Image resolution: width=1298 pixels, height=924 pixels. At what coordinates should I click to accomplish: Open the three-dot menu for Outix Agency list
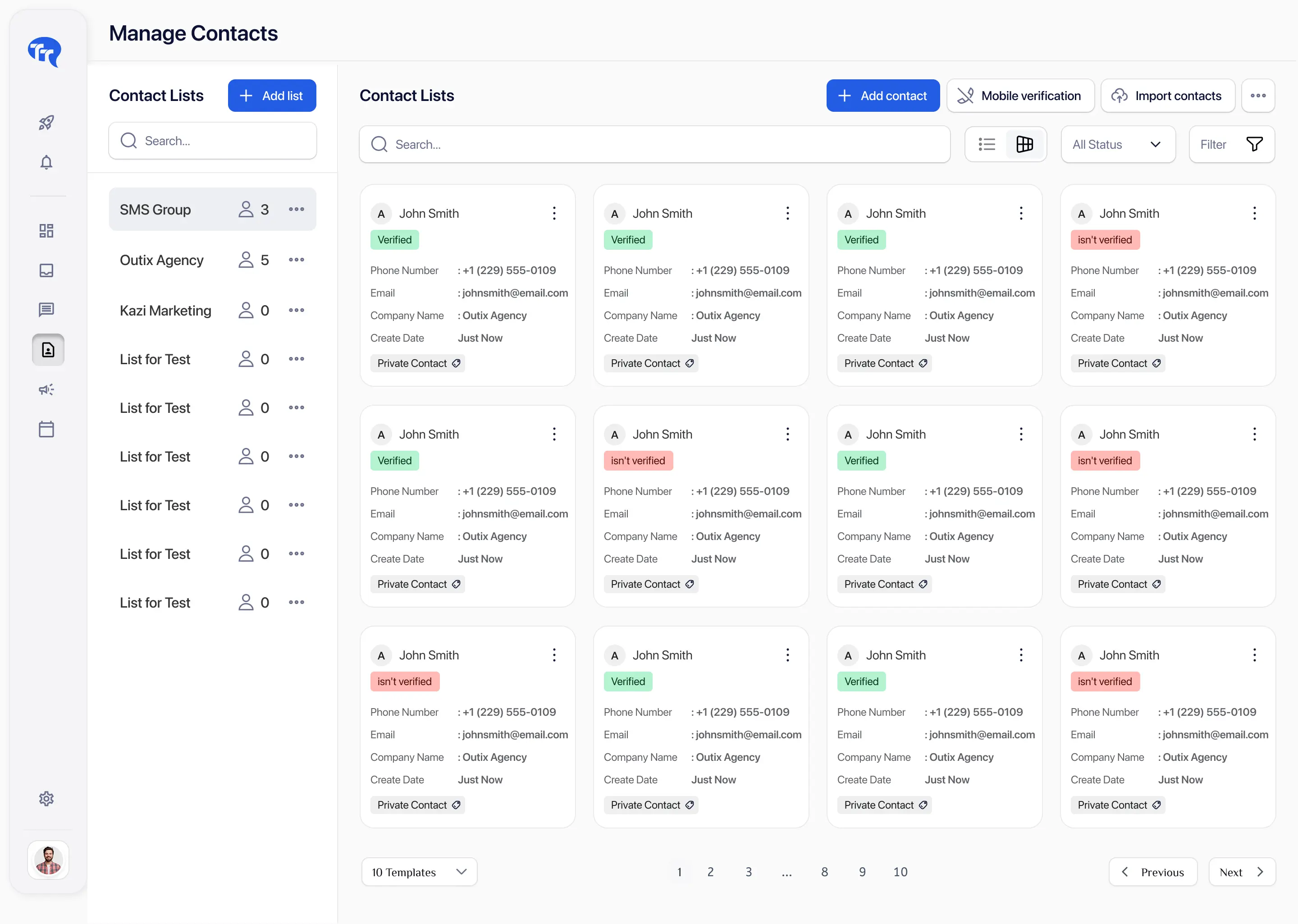[297, 260]
